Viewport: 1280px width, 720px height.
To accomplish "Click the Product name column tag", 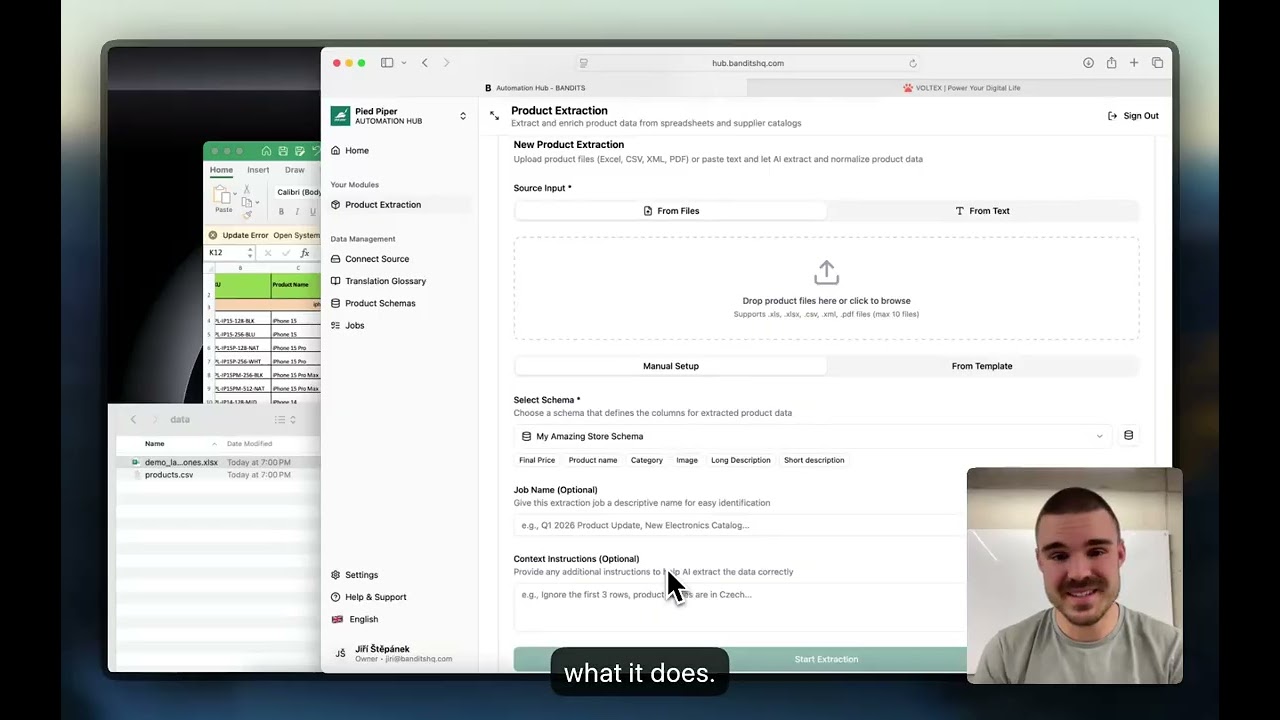I will (593, 460).
